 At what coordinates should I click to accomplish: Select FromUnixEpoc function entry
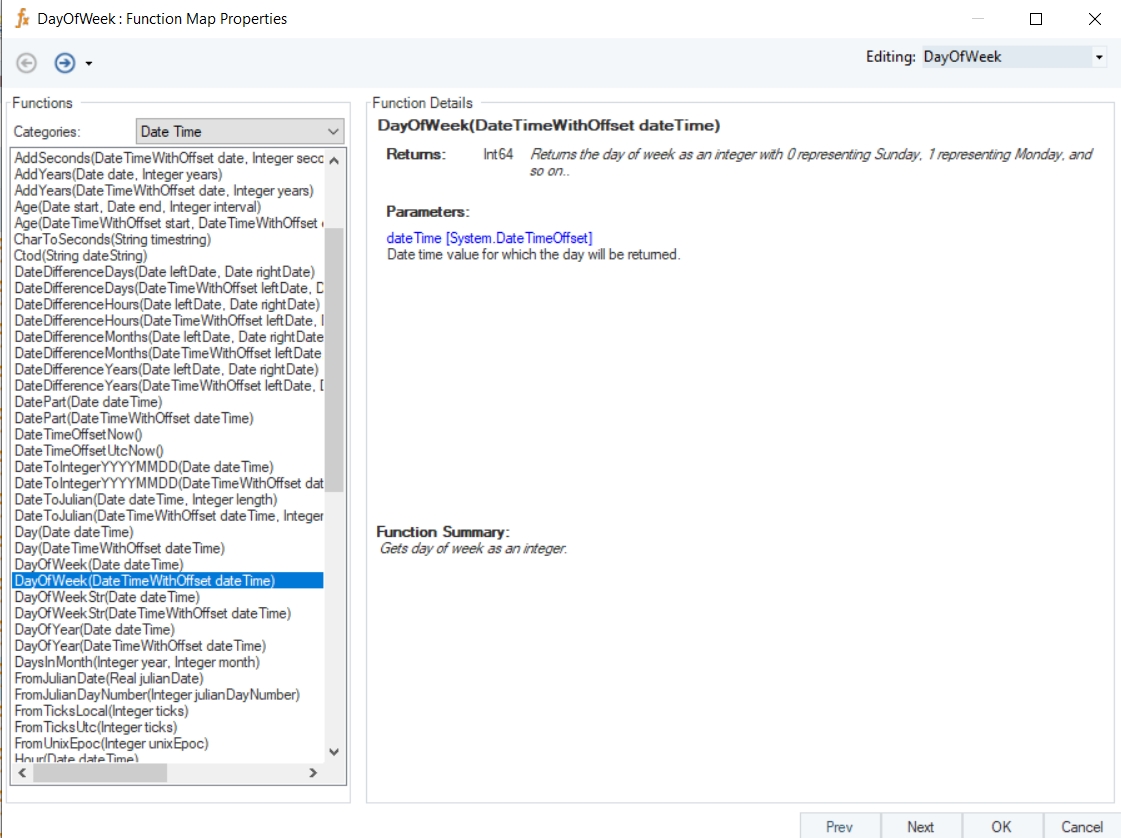click(111, 743)
